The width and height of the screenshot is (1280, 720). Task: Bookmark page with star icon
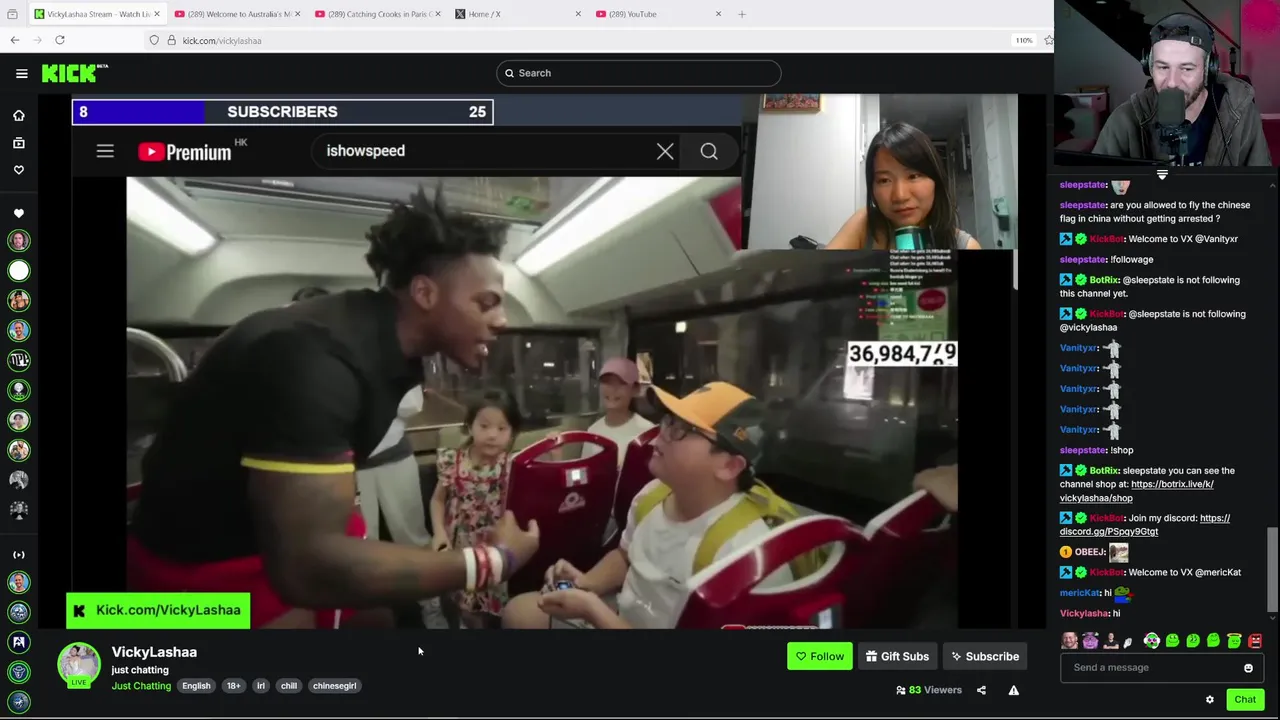1048,40
